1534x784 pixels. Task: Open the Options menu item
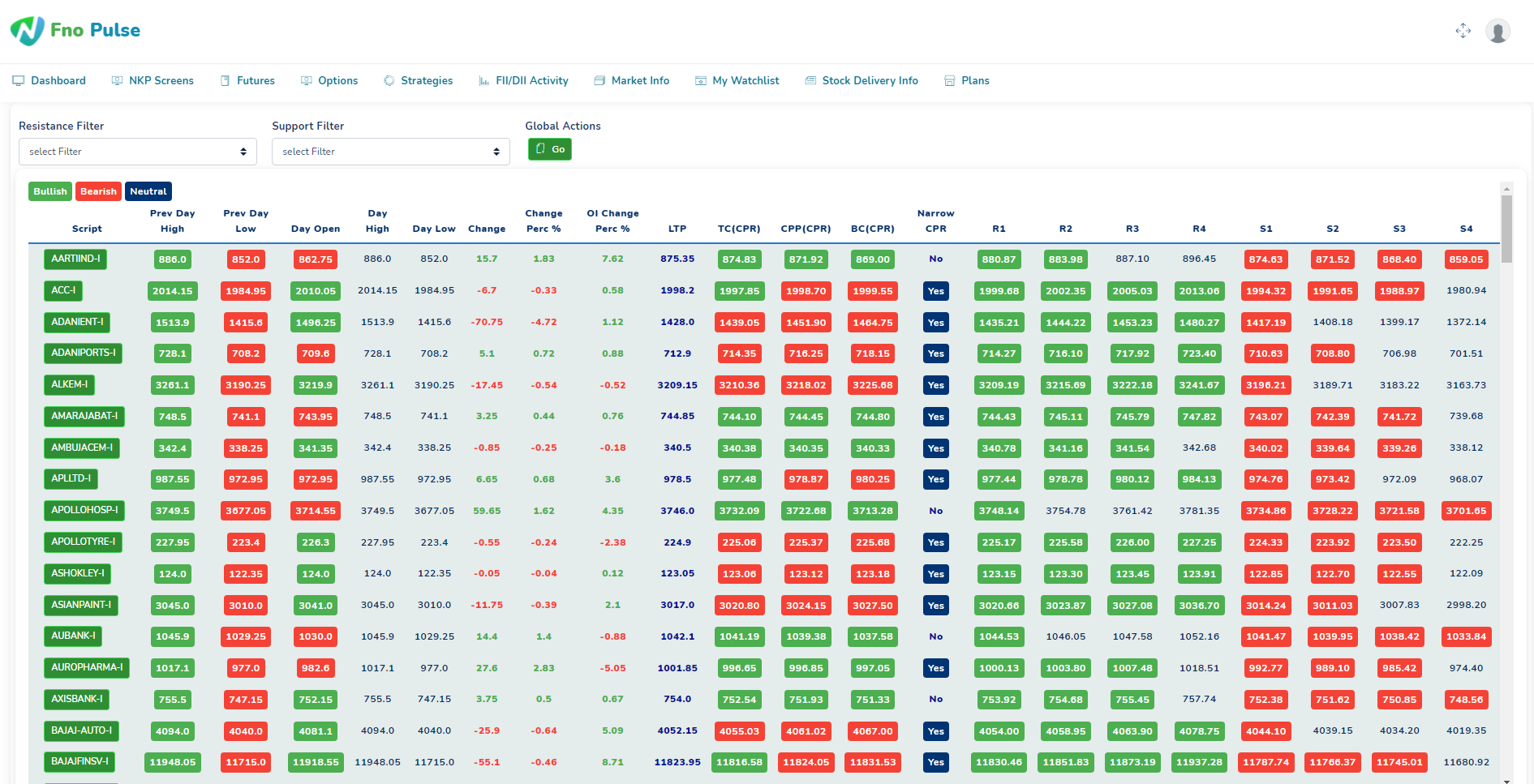coord(338,81)
